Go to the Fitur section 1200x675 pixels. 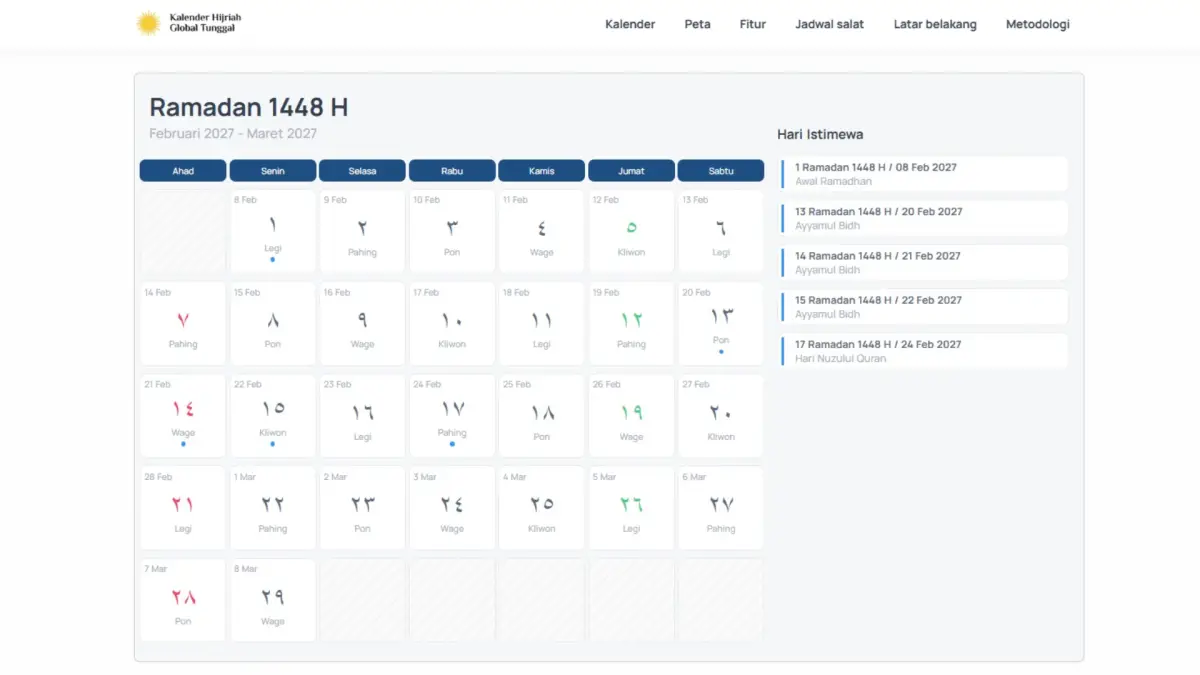[x=753, y=24]
